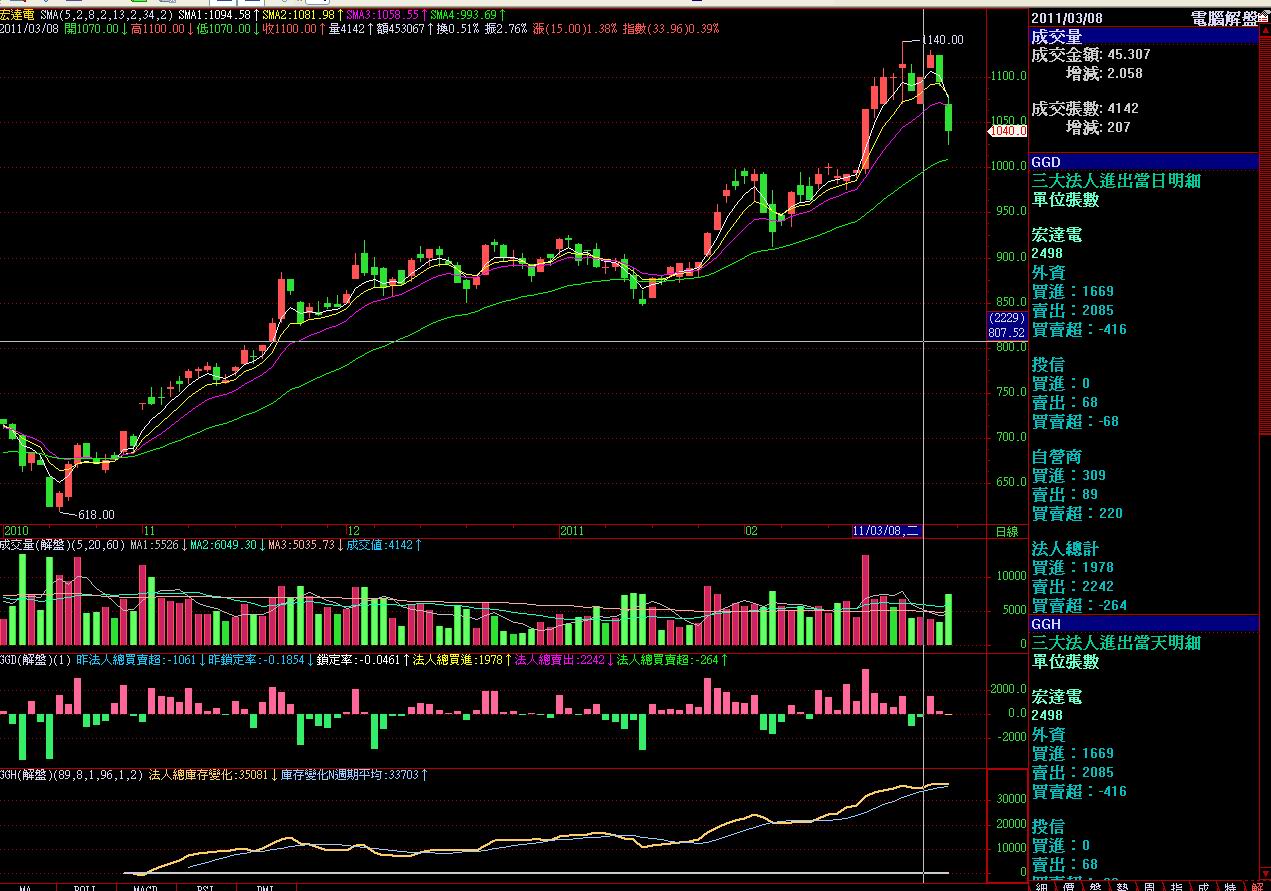The height and width of the screenshot is (891, 1271).
Task: Click 賣出：2242 under 法人總計
Action: [x=1073, y=586]
